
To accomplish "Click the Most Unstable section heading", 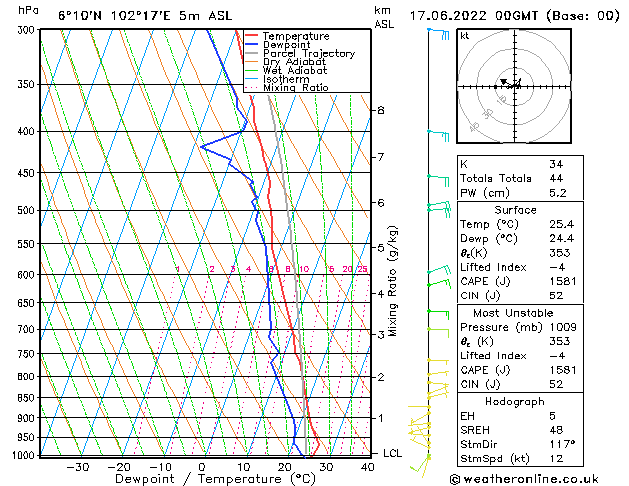I will [513, 313].
